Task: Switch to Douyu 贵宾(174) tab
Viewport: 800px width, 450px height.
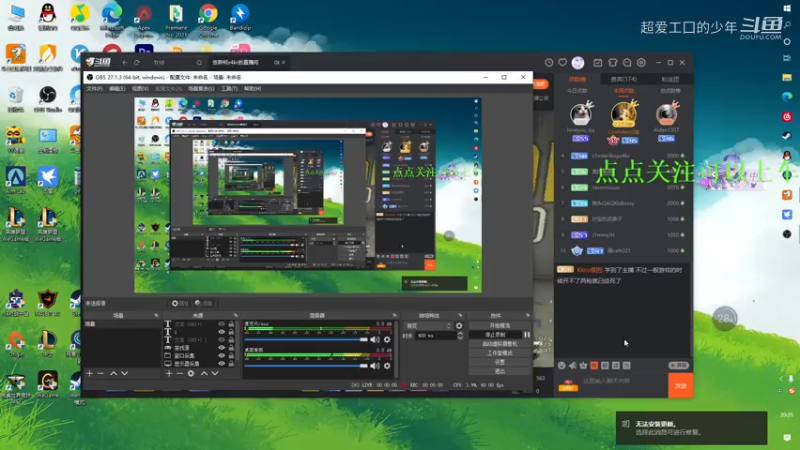Action: tap(623, 79)
